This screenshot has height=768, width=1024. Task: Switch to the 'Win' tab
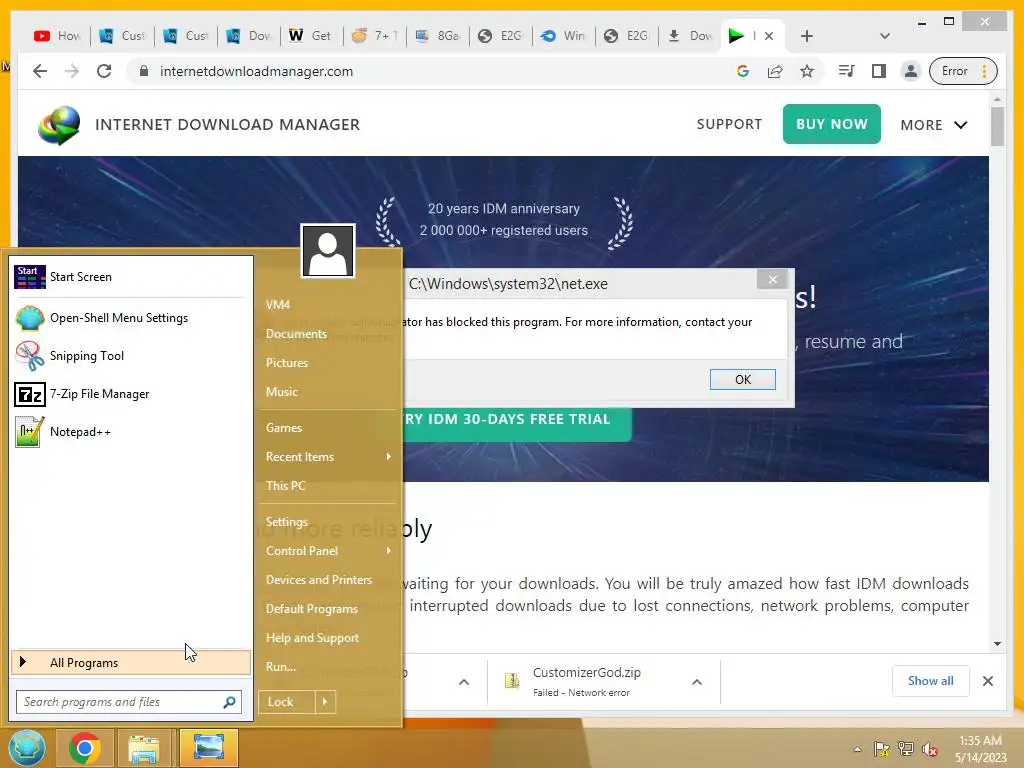(x=564, y=36)
